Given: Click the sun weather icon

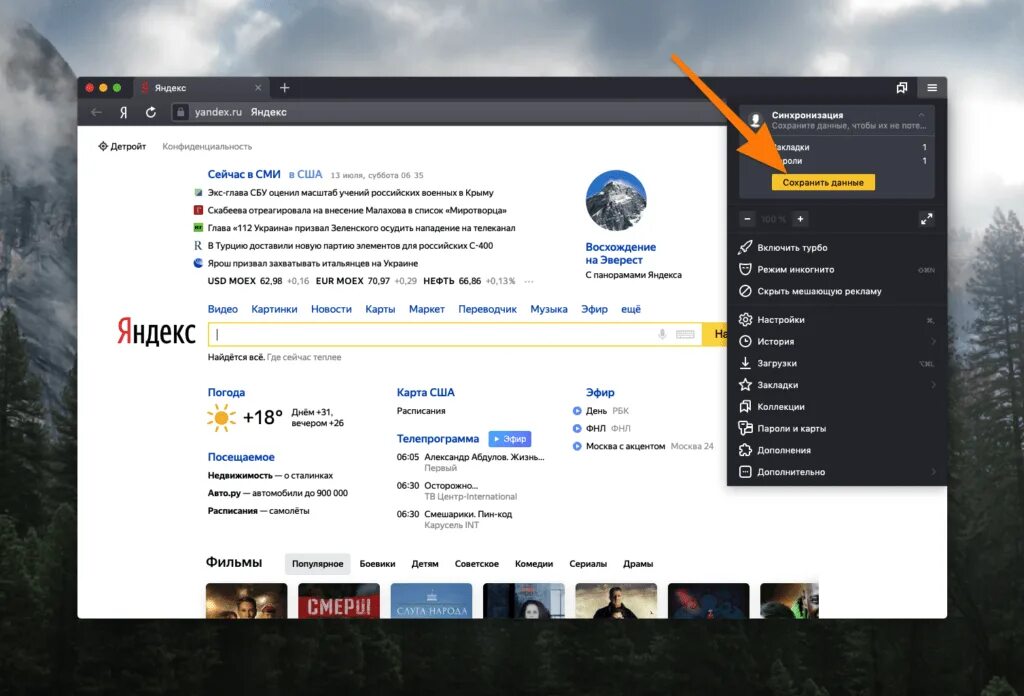Looking at the screenshot, I should point(221,418).
